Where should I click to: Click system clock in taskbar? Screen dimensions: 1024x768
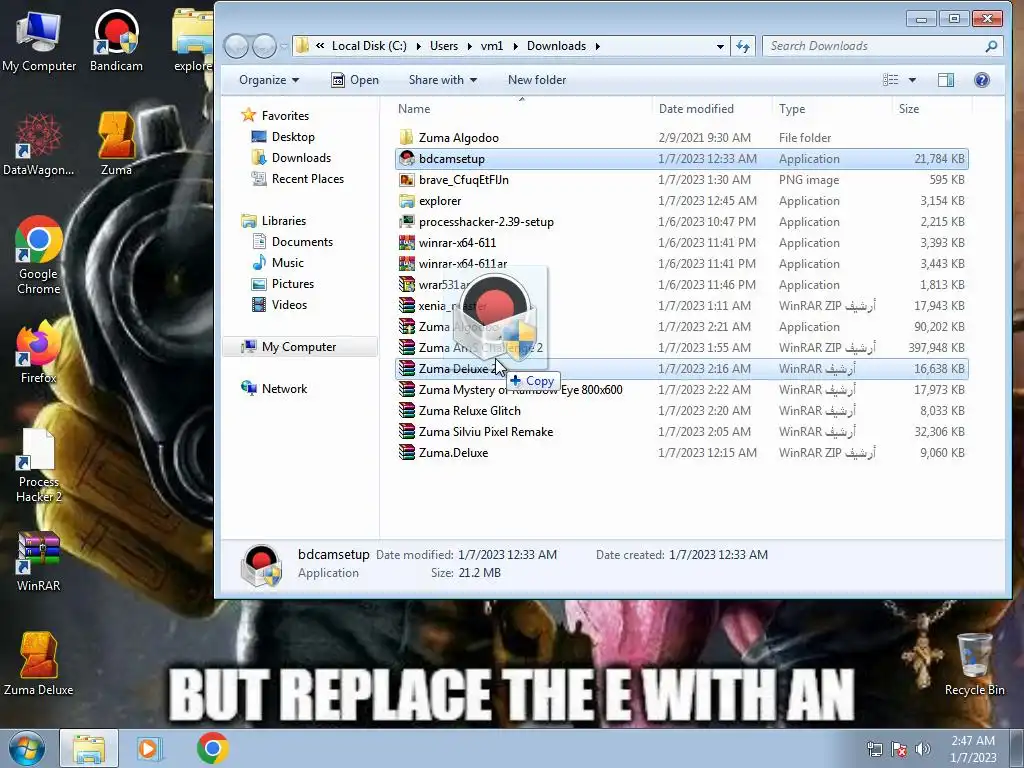(x=973, y=748)
